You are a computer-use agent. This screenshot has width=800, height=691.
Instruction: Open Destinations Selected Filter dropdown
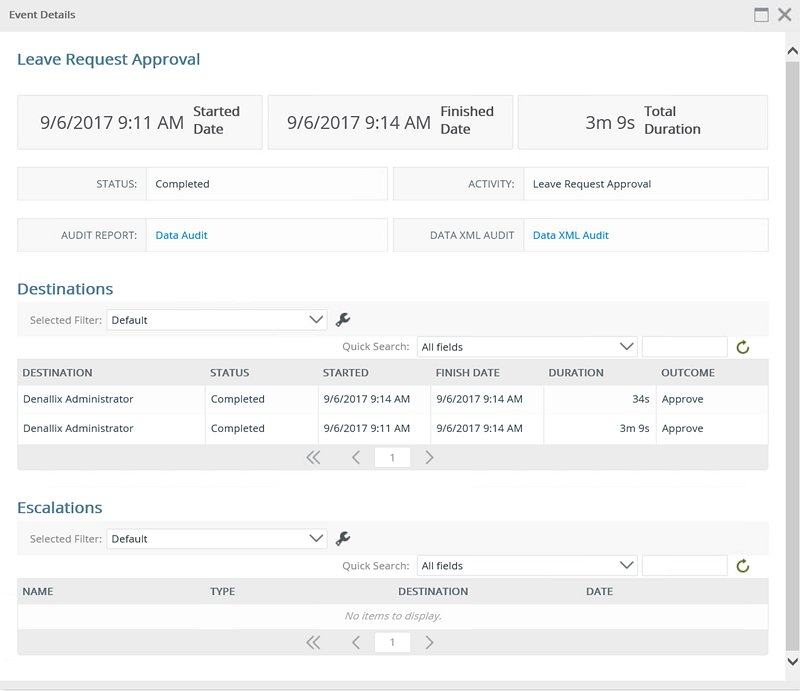[217, 320]
